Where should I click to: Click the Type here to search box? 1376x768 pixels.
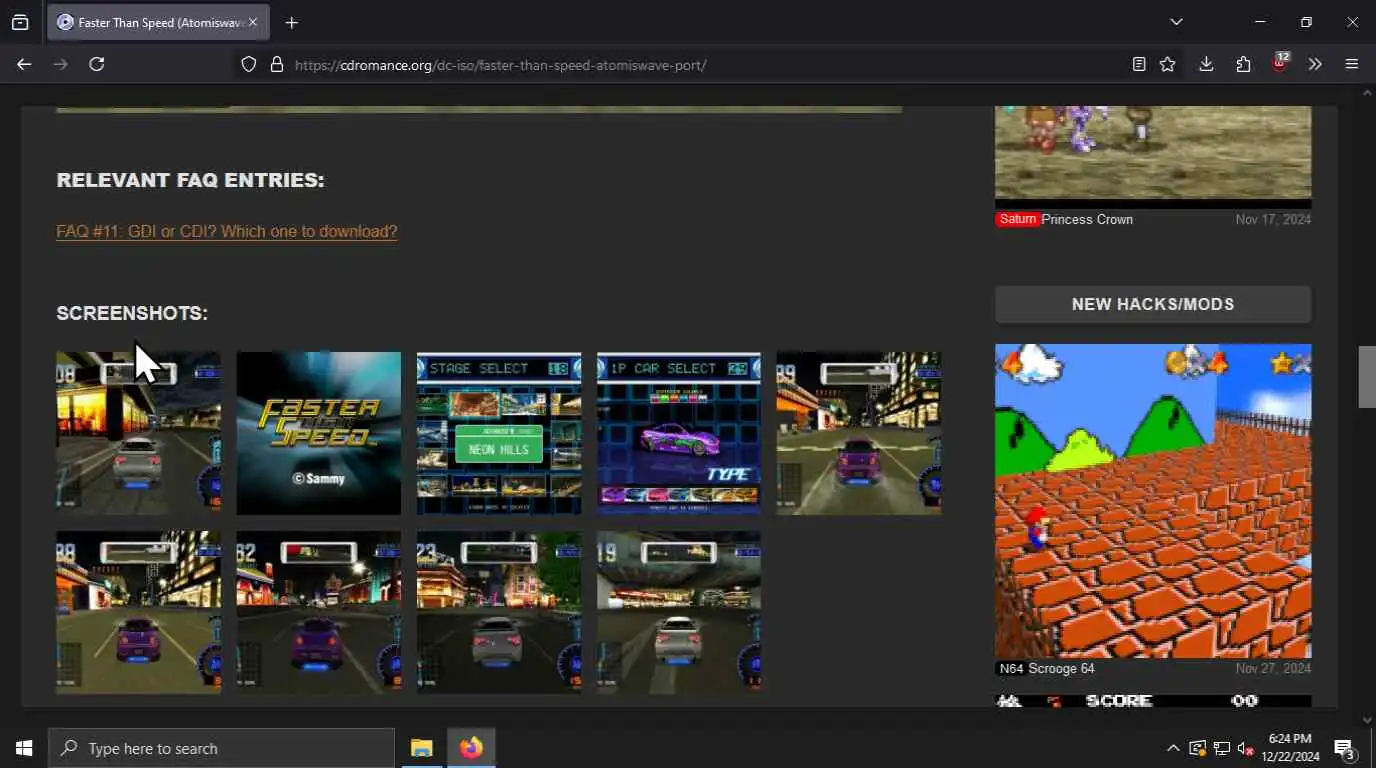tap(221, 748)
